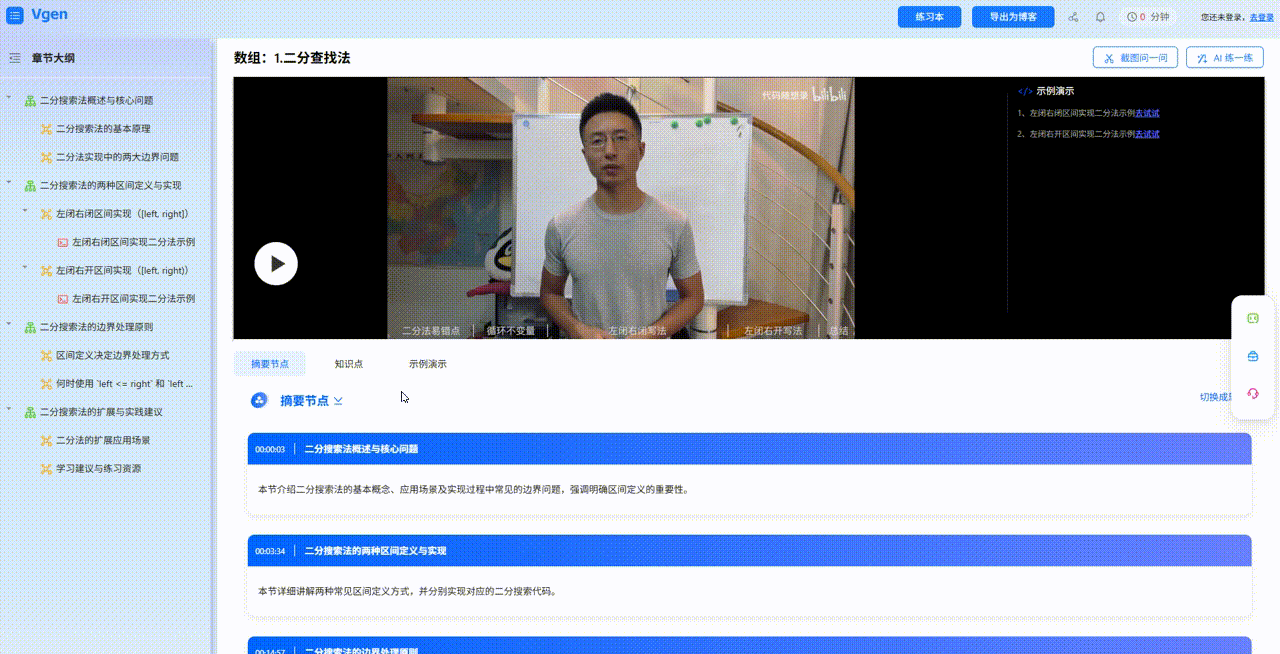The width and height of the screenshot is (1280, 654).
Task: Click the 练习本 button
Action: (x=930, y=17)
